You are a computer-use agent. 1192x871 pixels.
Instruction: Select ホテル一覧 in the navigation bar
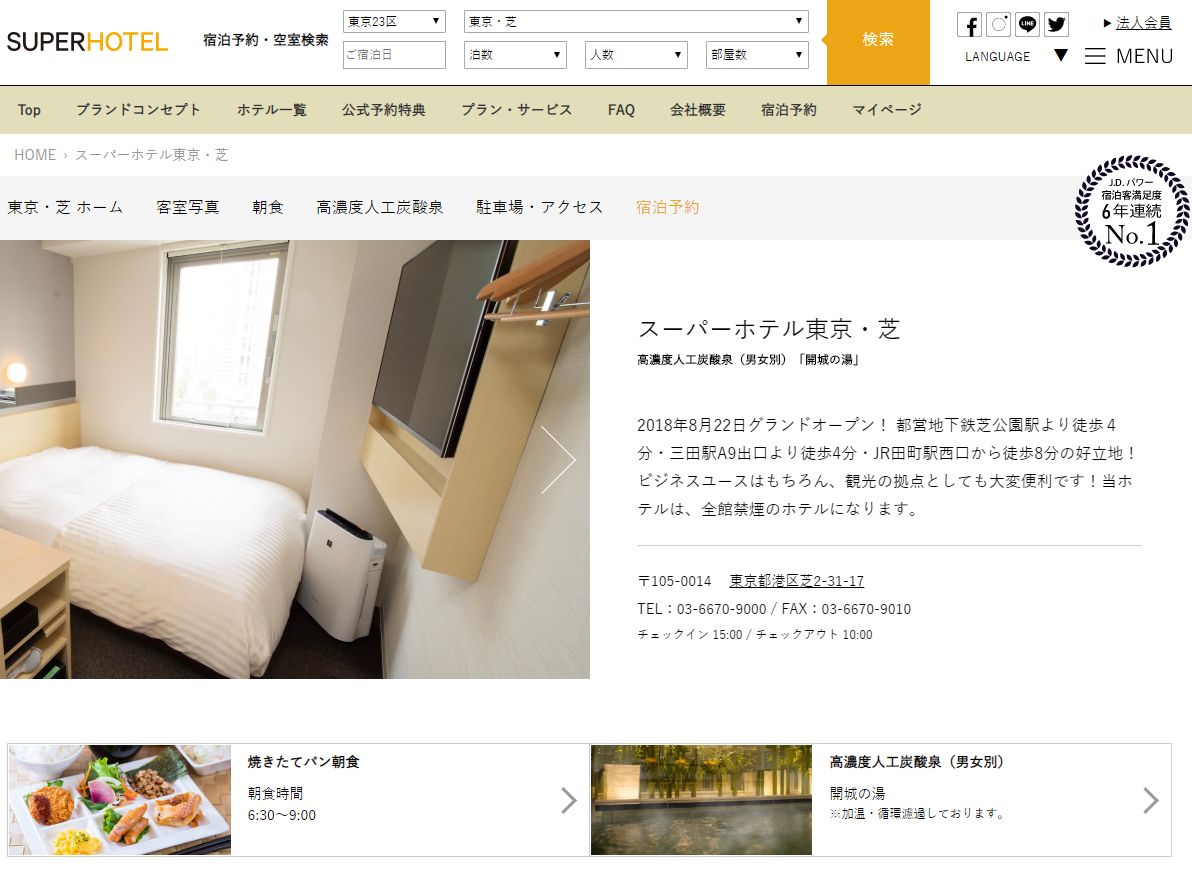(x=271, y=109)
